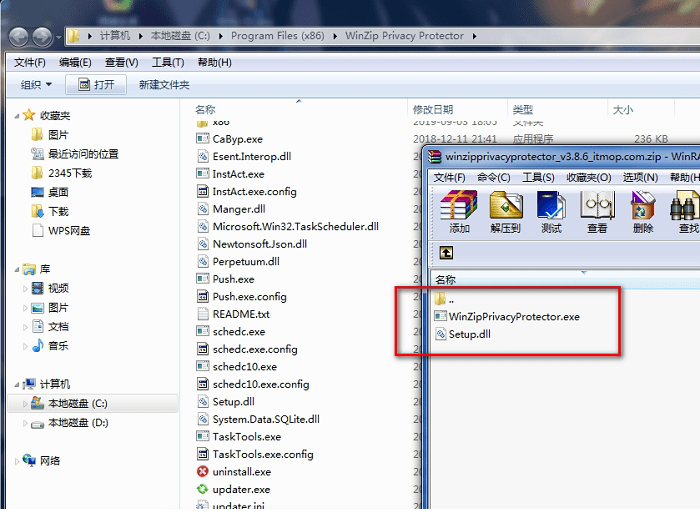Image resolution: width=700 pixels, height=529 pixels.
Task: Collapse the Computer (计算机) tree node
Action: click(x=17, y=384)
